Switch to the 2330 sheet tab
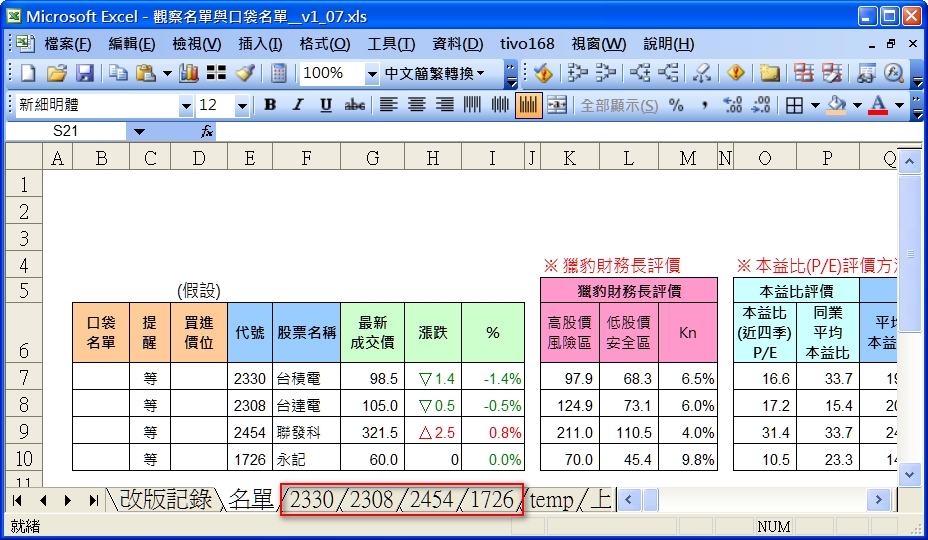 pyautogui.click(x=312, y=500)
